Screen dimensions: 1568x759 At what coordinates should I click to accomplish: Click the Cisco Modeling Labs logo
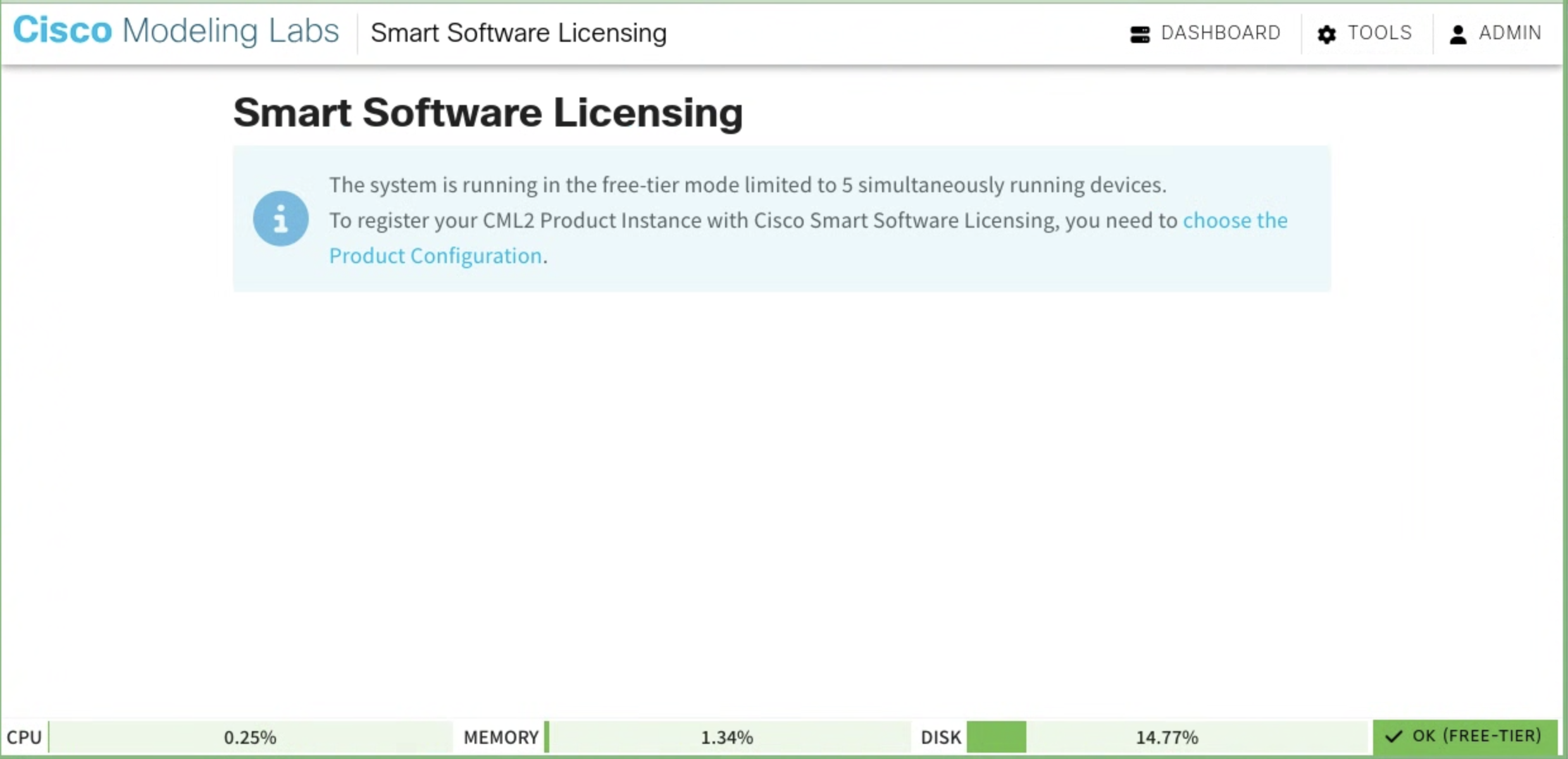click(x=176, y=30)
